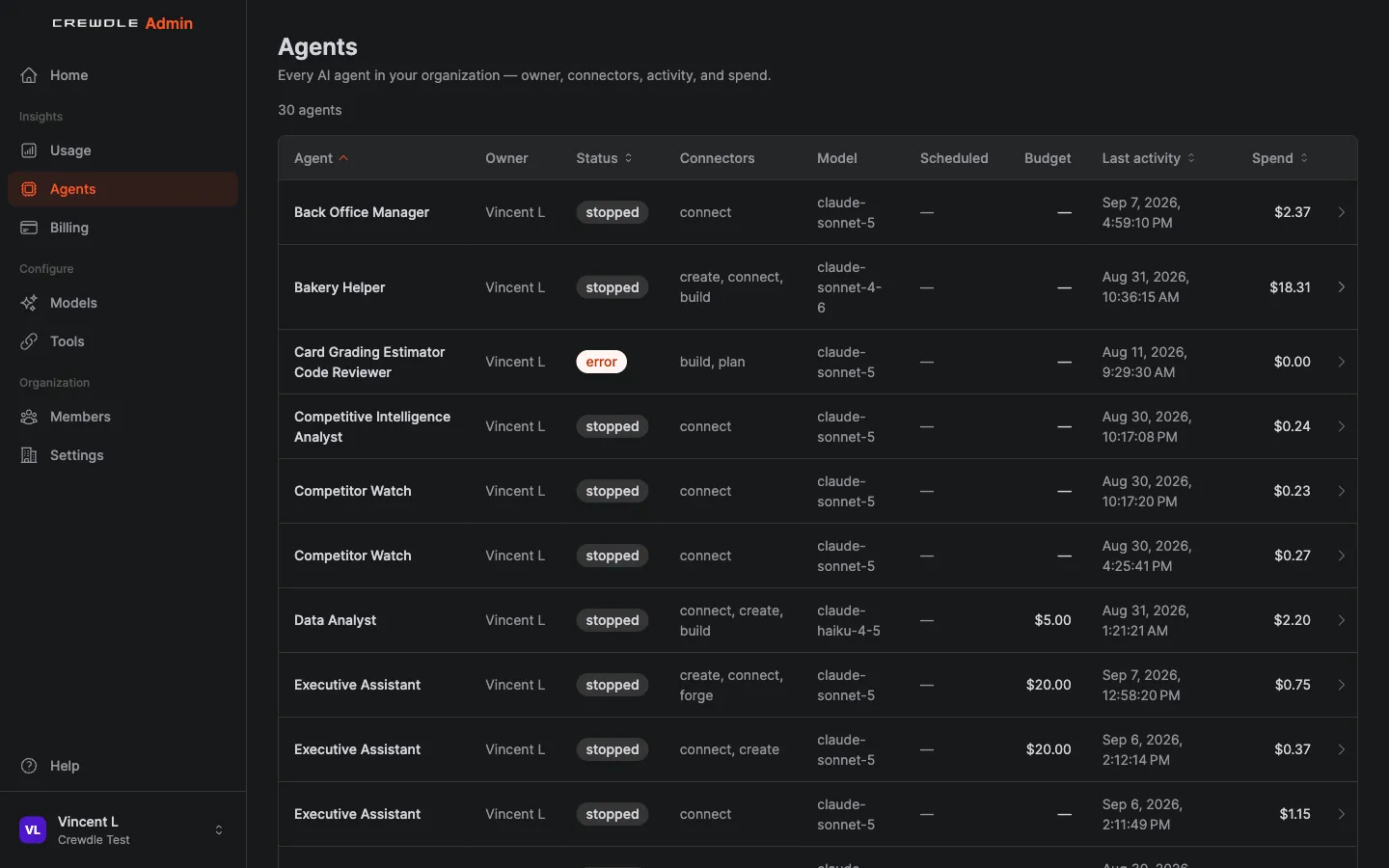The height and width of the screenshot is (868, 1389).
Task: Click the Owner column header
Action: click(x=506, y=158)
